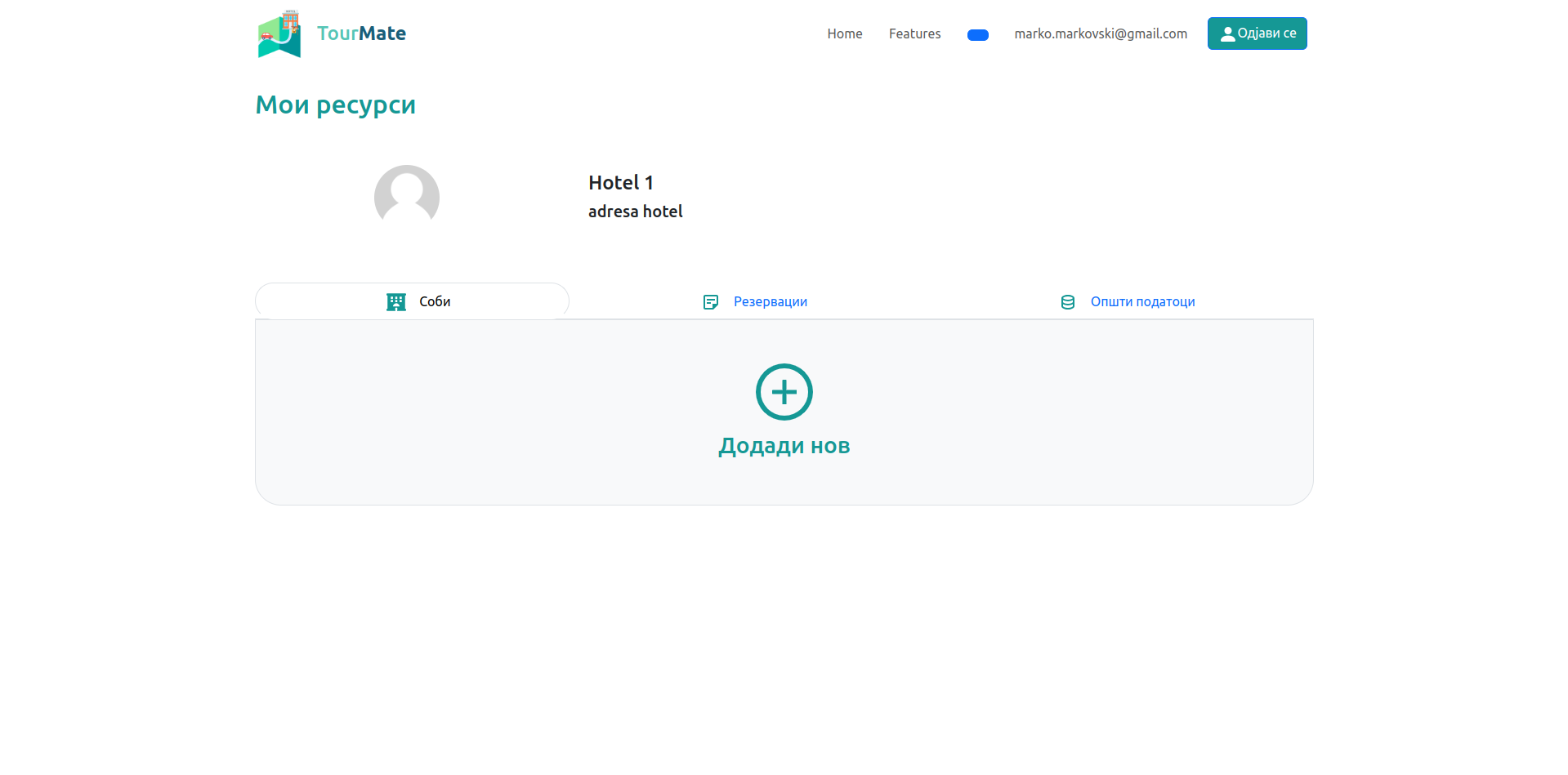Click the building icon beside Соби

pyautogui.click(x=396, y=302)
